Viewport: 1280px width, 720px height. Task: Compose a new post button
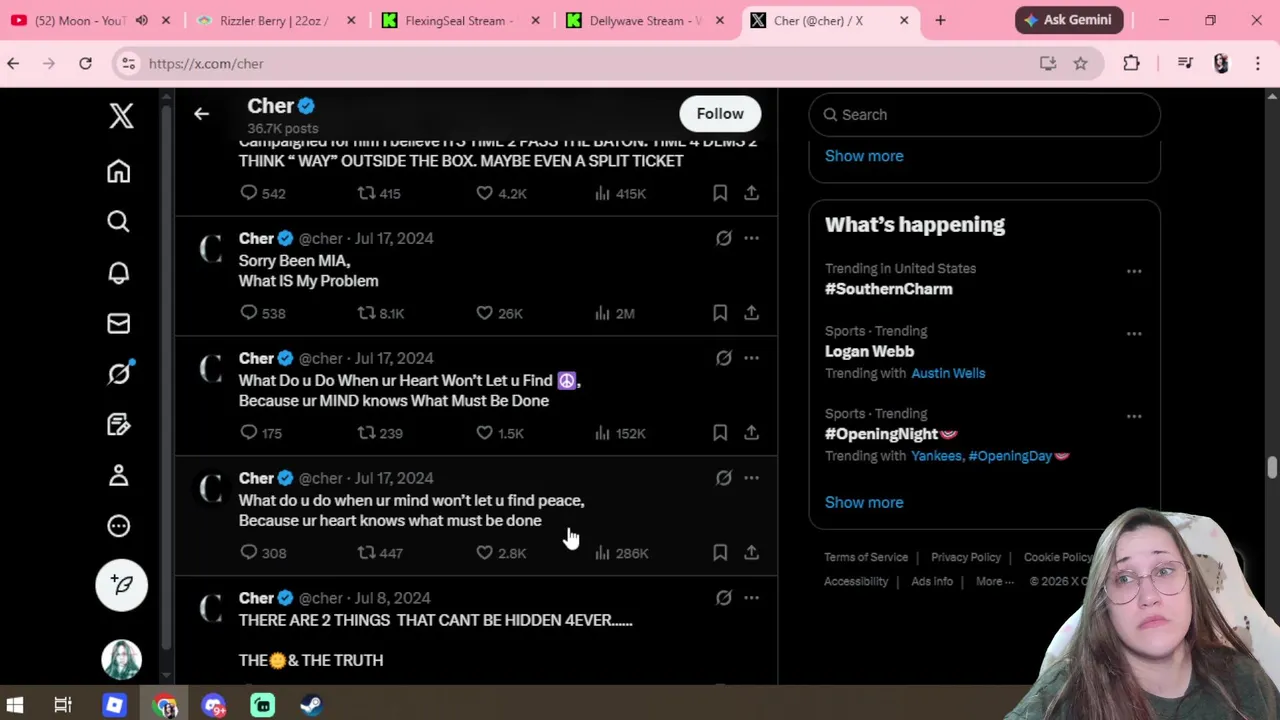pyautogui.click(x=122, y=585)
